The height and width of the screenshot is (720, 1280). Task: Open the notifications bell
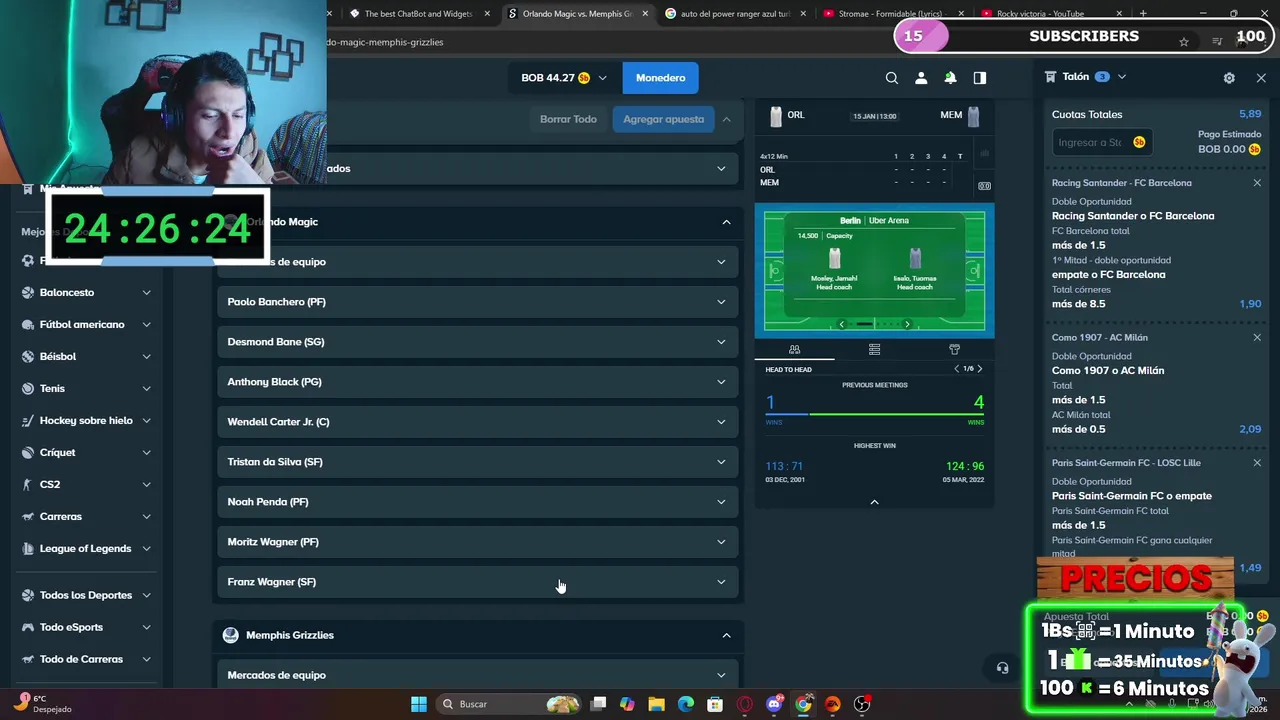(950, 78)
